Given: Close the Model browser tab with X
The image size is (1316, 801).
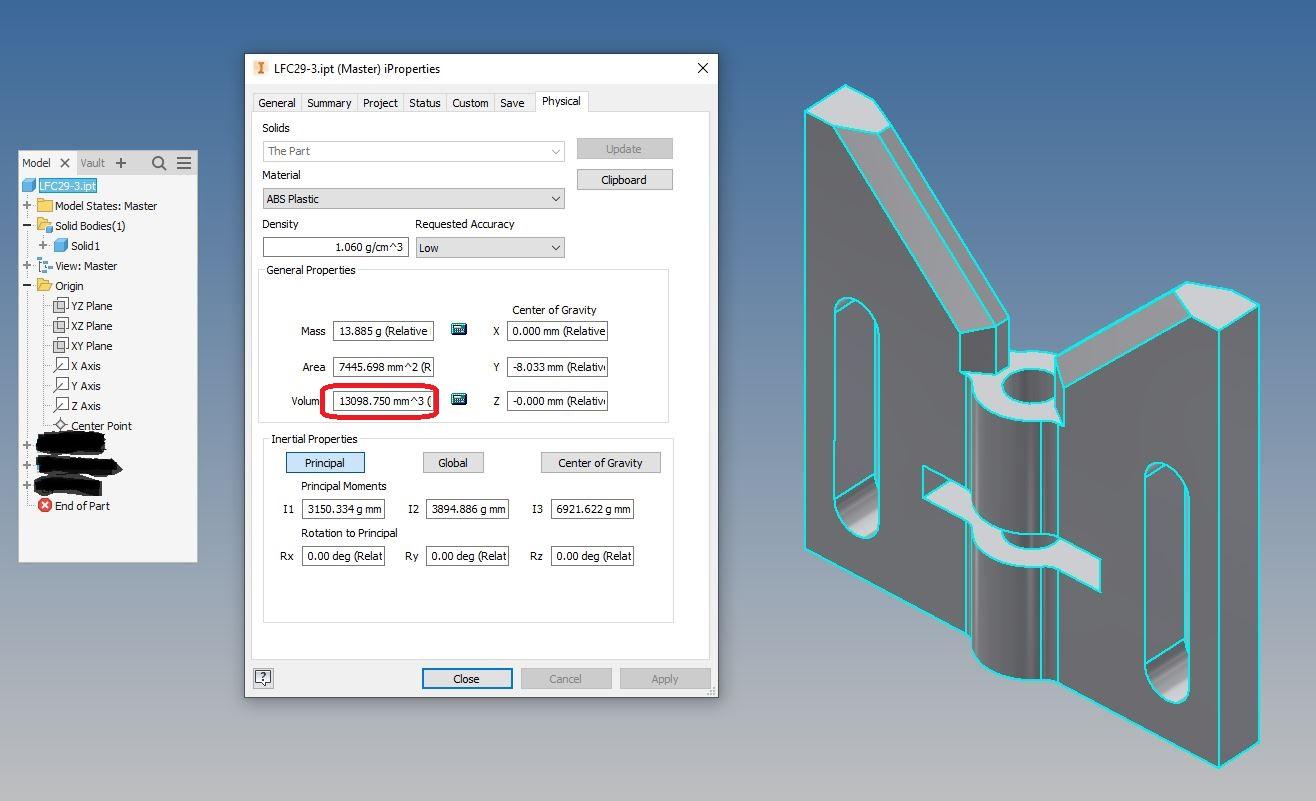Looking at the screenshot, I should (x=65, y=163).
